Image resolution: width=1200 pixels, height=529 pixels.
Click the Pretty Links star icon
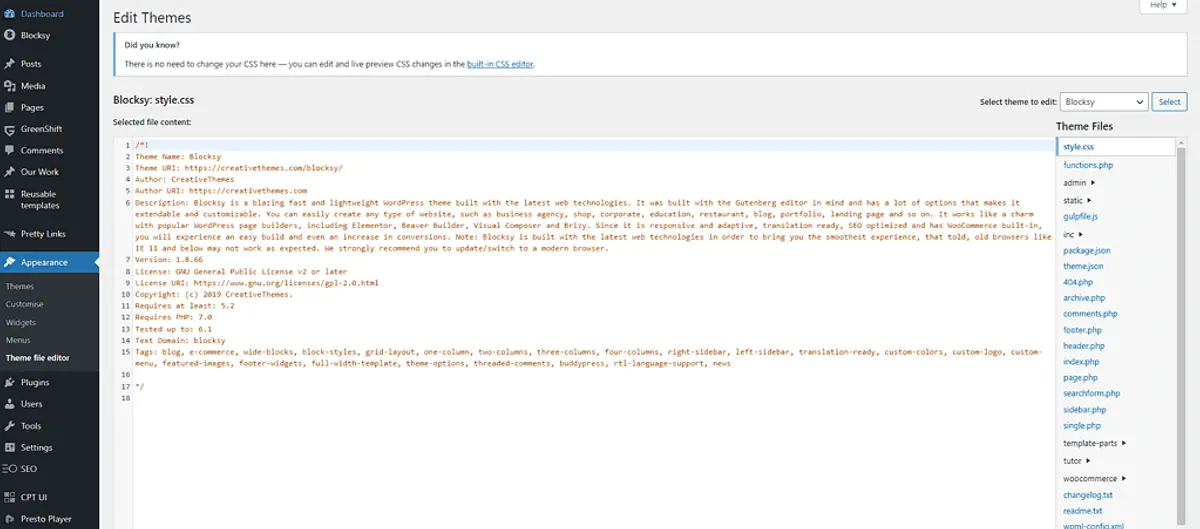coord(10,234)
